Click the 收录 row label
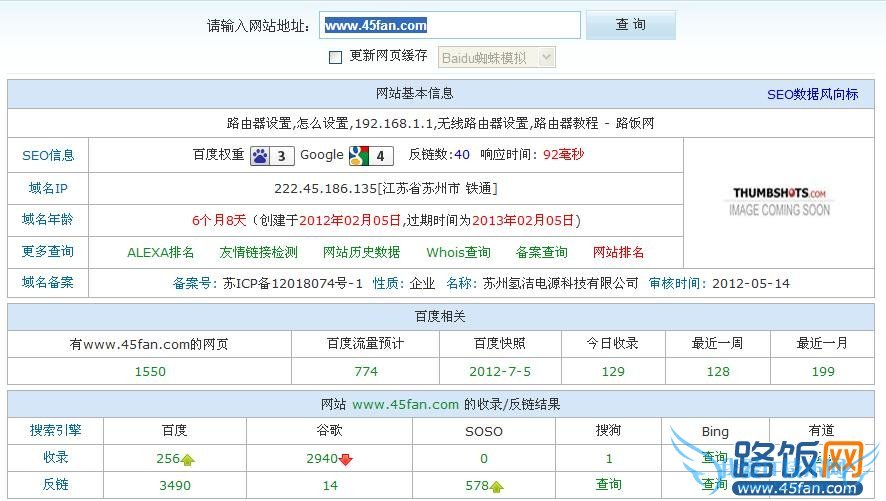Screen dimensions: 886x501 point(55,458)
